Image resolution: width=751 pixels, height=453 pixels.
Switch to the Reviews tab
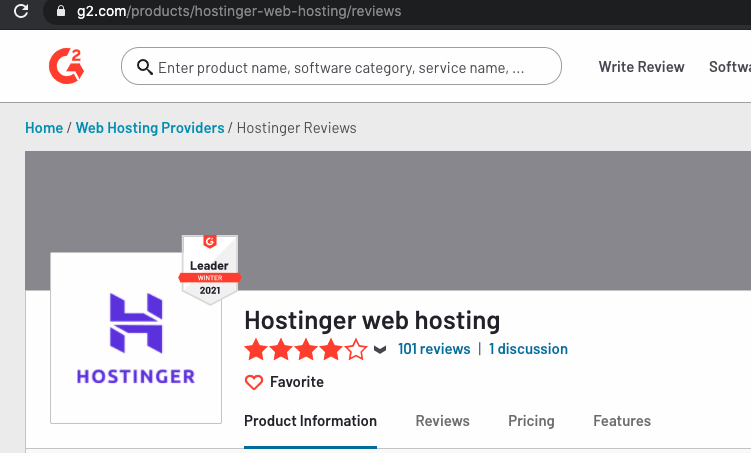[x=443, y=421]
